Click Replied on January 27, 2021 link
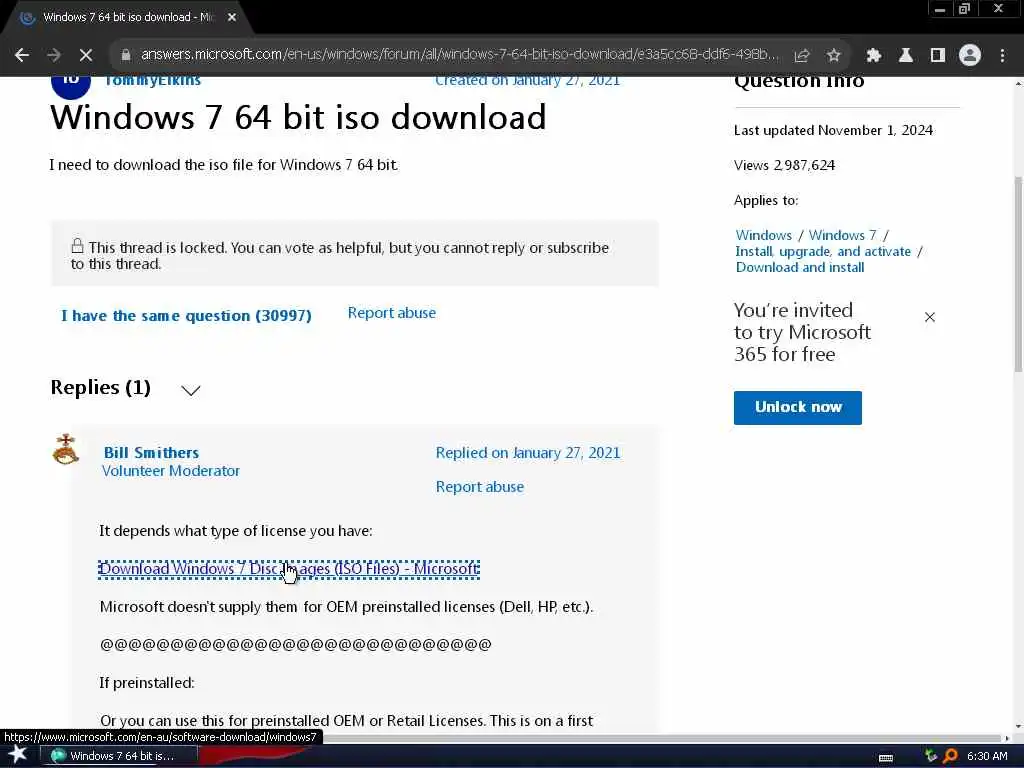The width and height of the screenshot is (1024, 768). point(528,453)
